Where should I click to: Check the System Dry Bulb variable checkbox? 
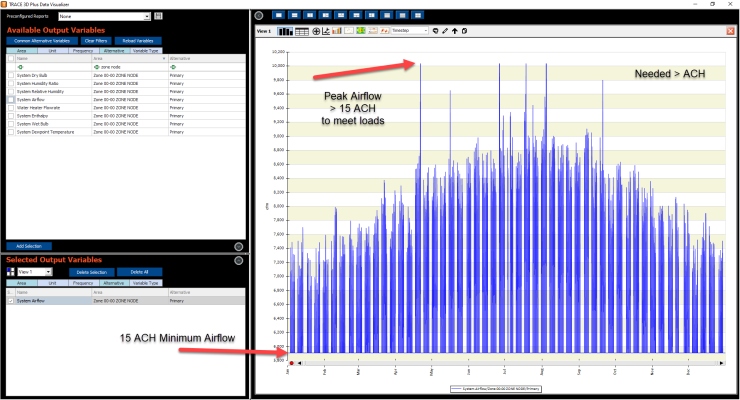[11, 75]
